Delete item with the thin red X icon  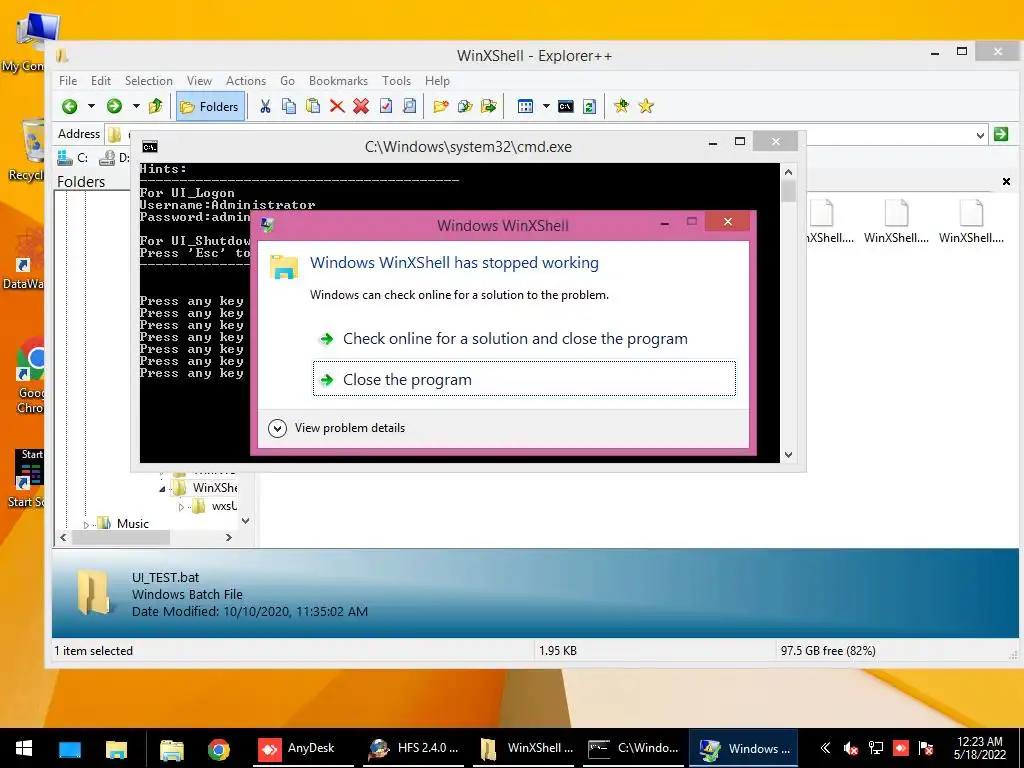pos(337,106)
